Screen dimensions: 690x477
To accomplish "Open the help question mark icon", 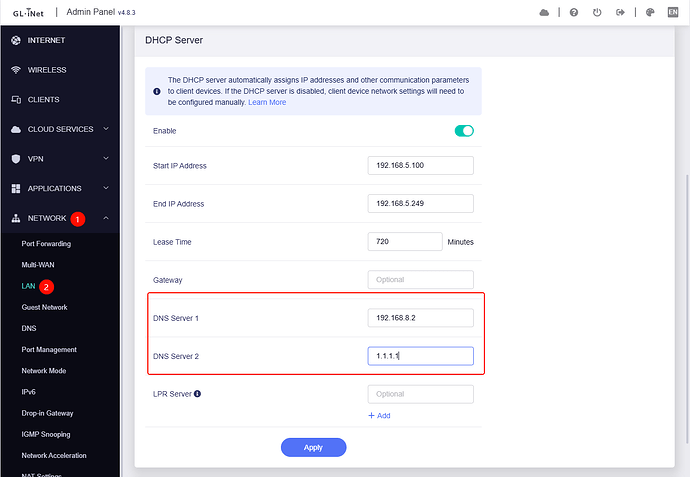I will coord(573,13).
